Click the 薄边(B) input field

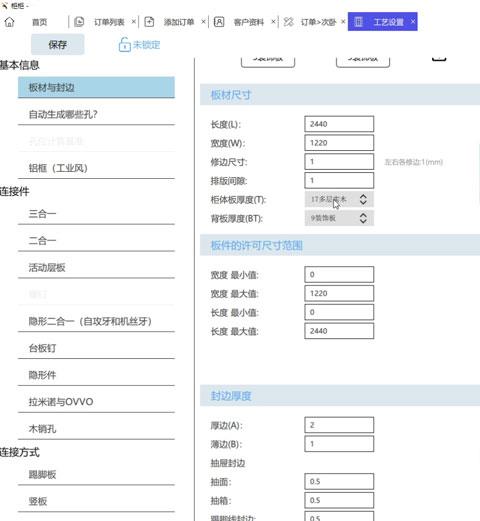(339, 444)
